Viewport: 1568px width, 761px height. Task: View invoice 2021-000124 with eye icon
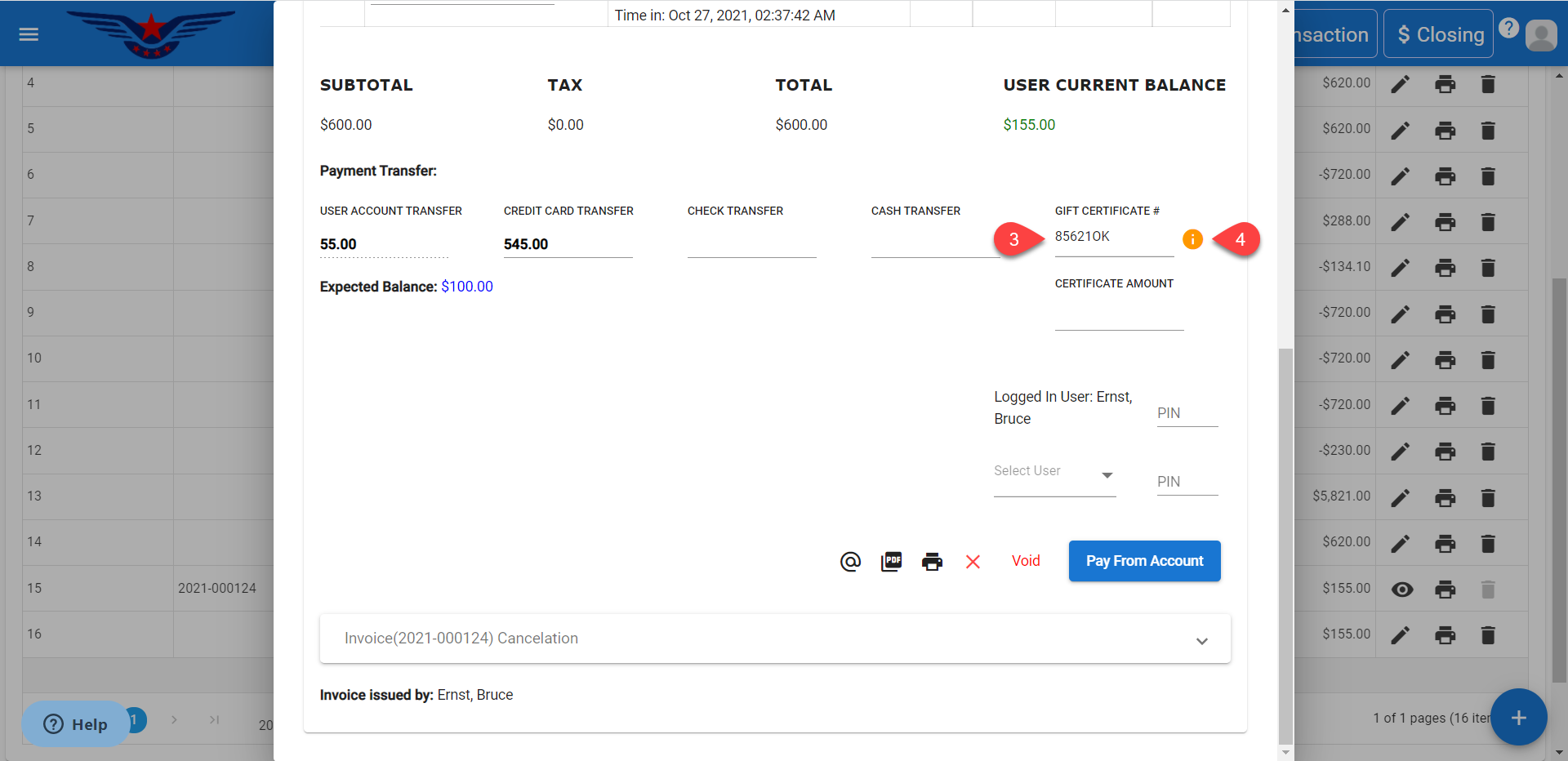1401,590
